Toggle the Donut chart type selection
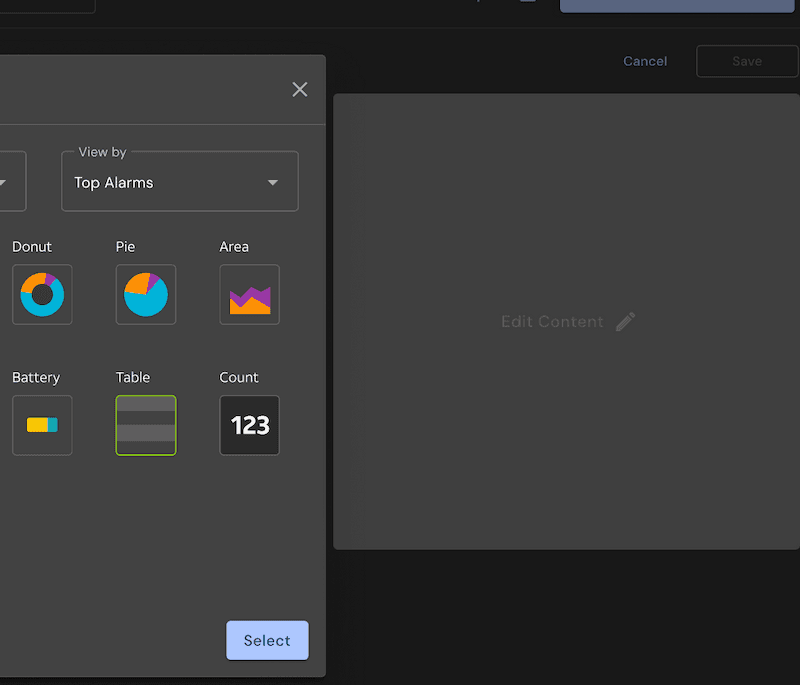 (x=42, y=294)
